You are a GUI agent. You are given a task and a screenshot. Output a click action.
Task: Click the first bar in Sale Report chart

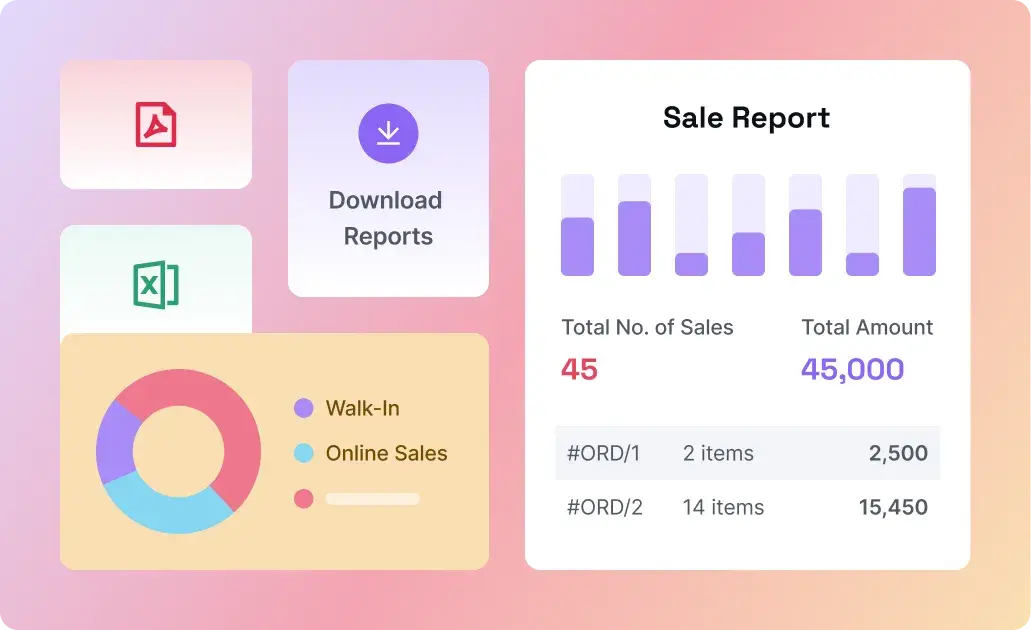click(x=577, y=245)
